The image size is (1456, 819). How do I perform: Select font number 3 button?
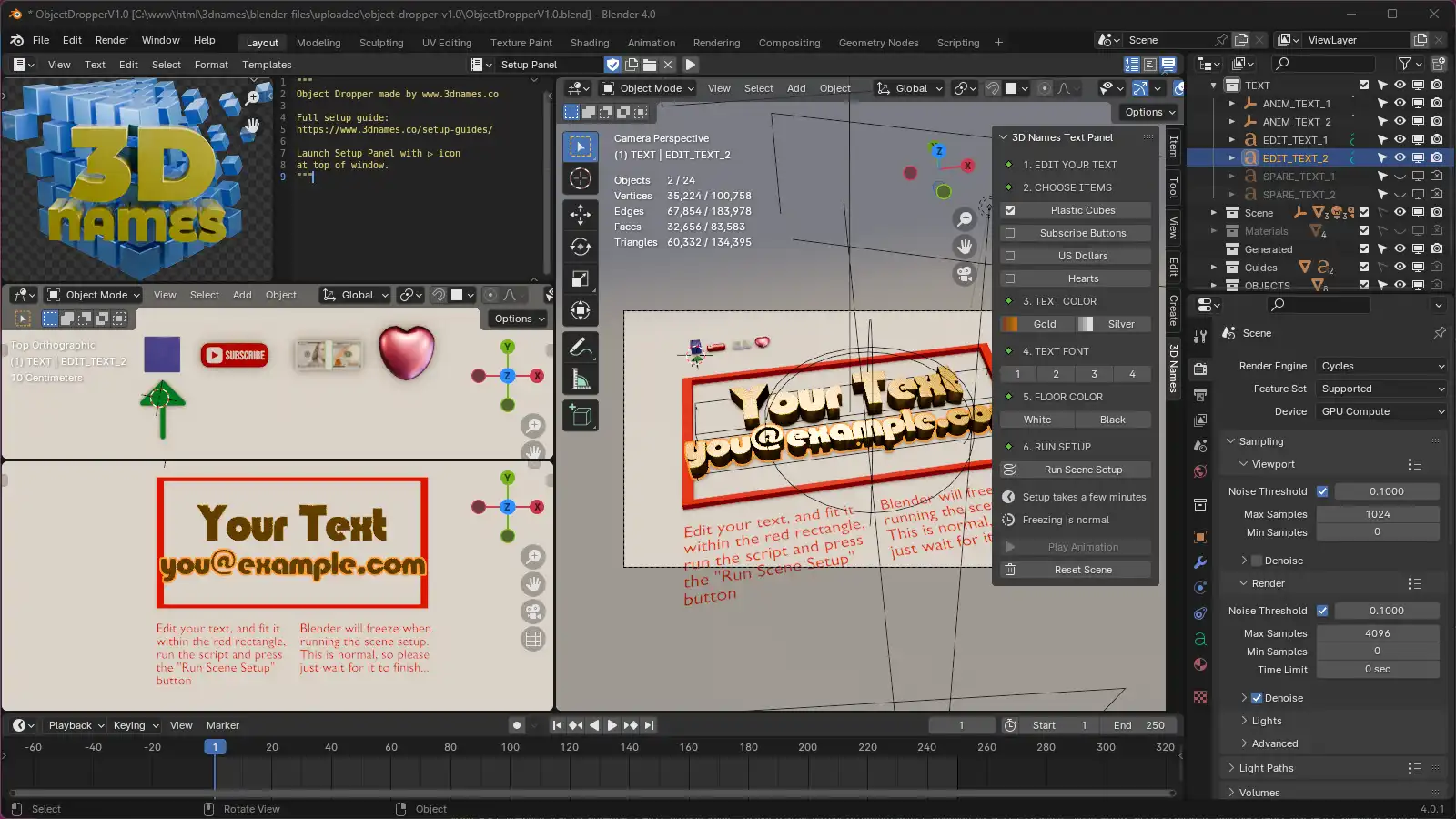tap(1094, 374)
